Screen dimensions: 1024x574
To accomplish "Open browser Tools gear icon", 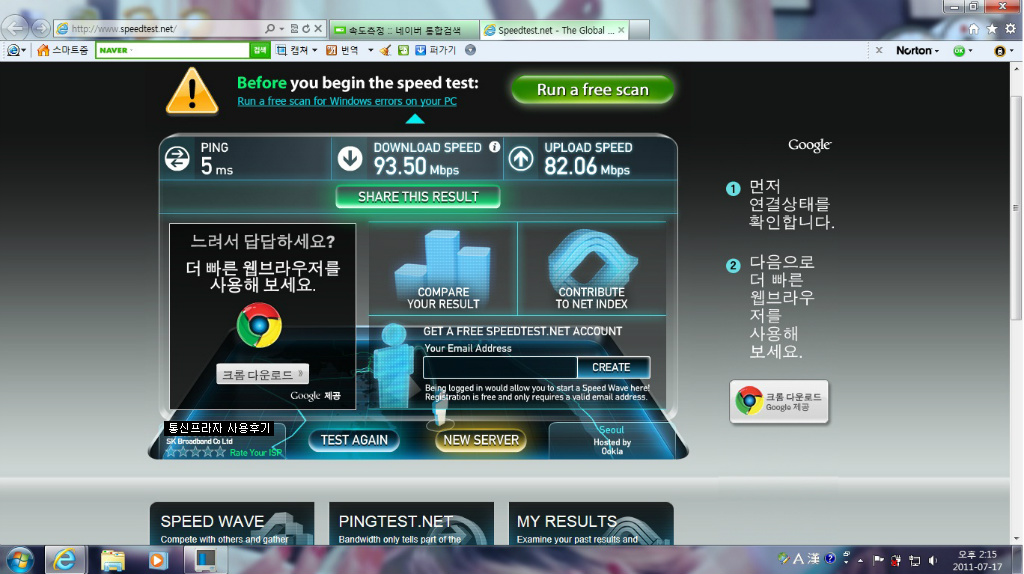I will point(1010,29).
